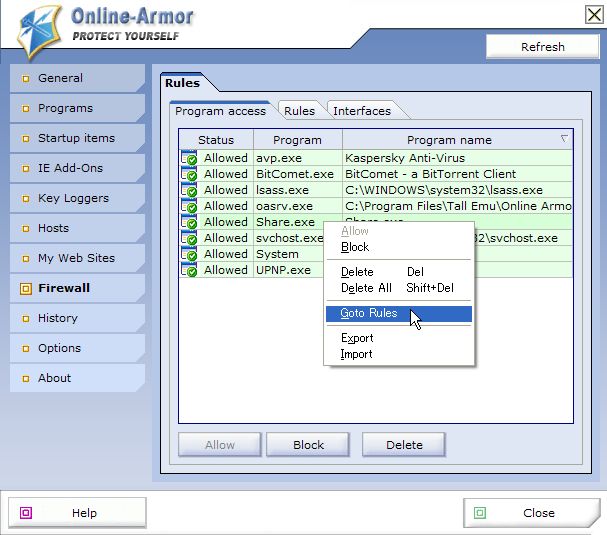607x535 pixels.
Task: Sort by the Status column header
Action: [216, 140]
